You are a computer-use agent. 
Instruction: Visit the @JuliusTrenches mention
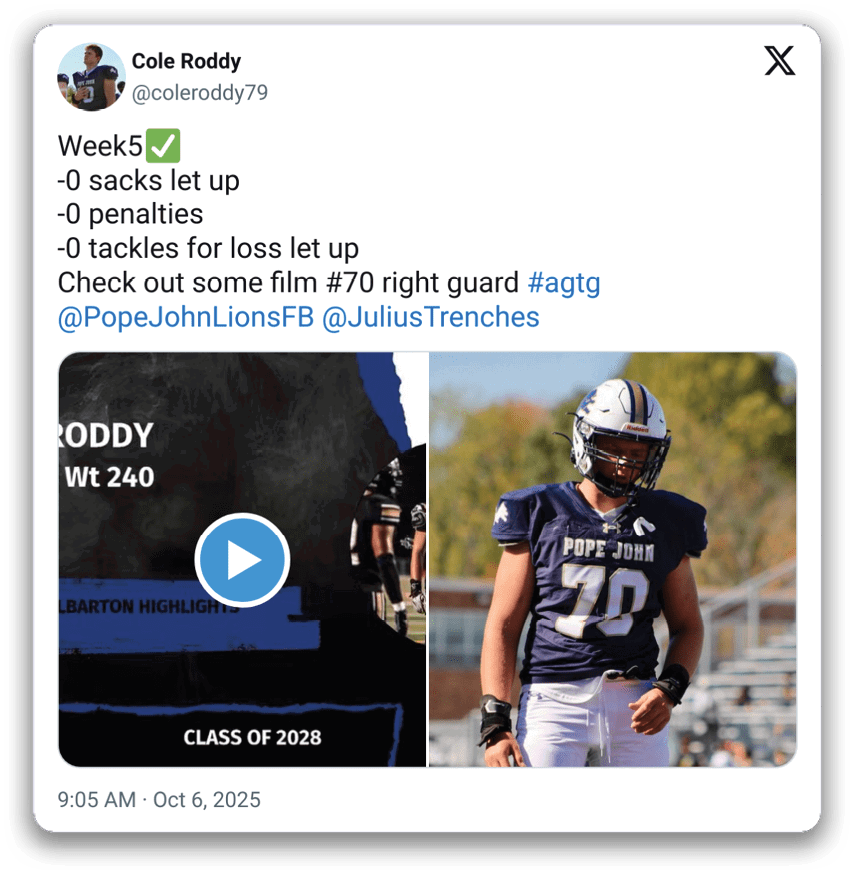point(431,317)
